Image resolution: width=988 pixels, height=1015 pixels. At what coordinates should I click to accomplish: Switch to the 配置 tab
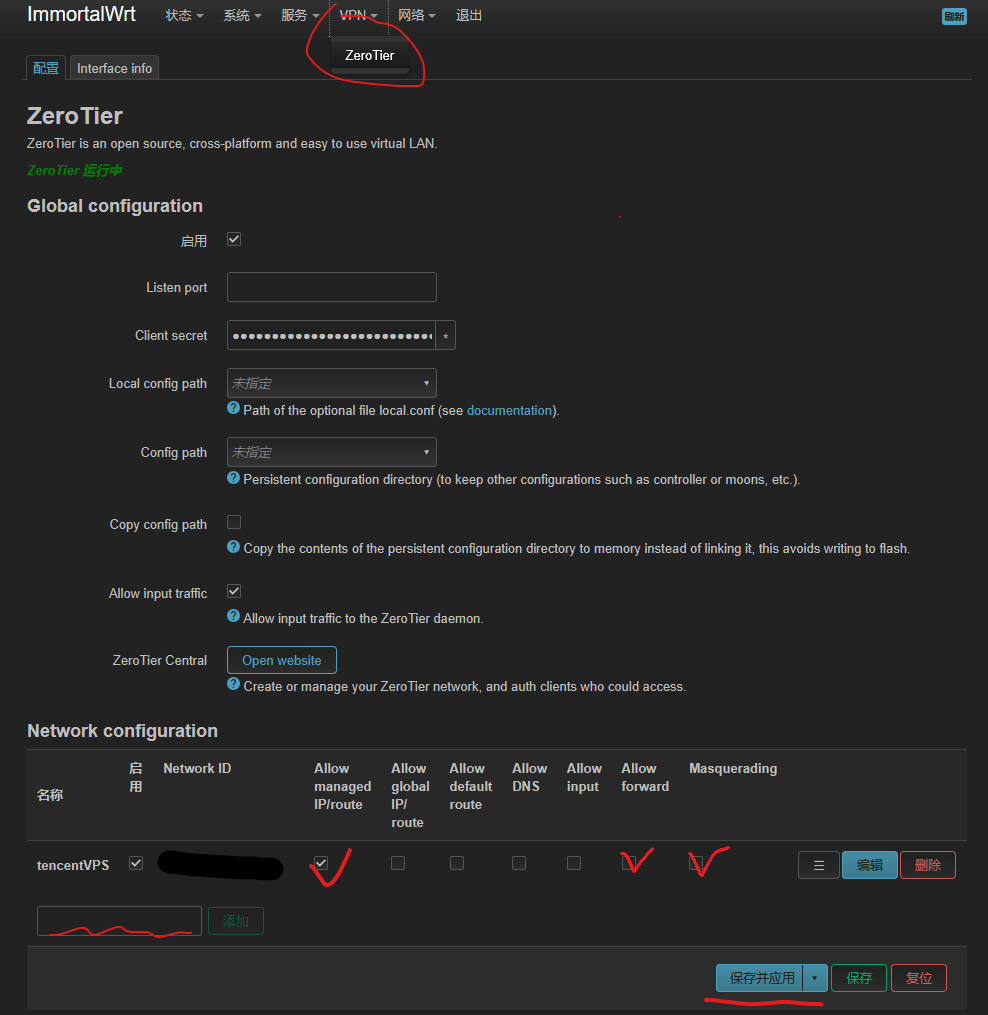point(46,68)
